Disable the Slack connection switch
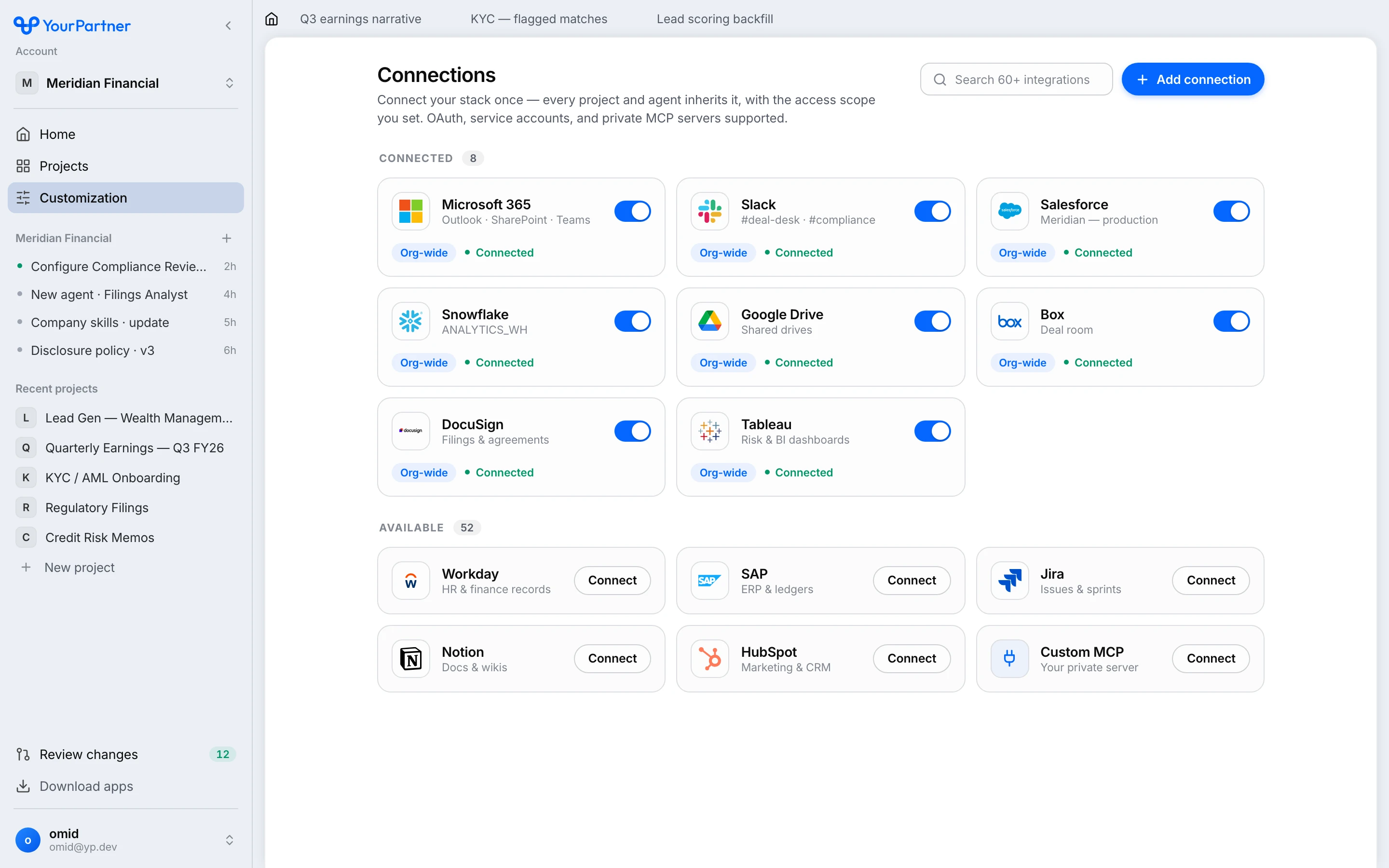Screen dimensions: 1389x868 [932, 211]
